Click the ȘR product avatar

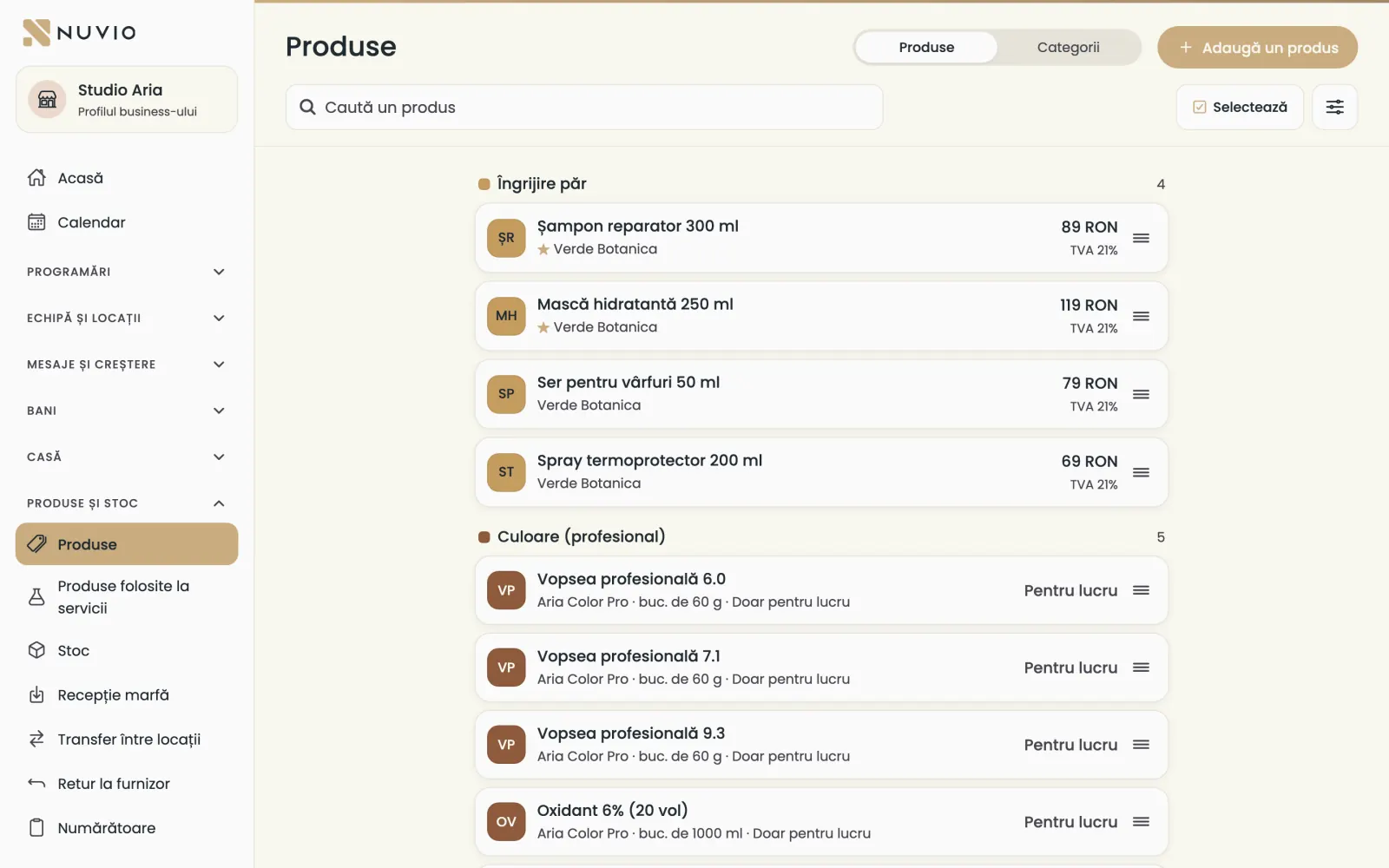tap(506, 238)
